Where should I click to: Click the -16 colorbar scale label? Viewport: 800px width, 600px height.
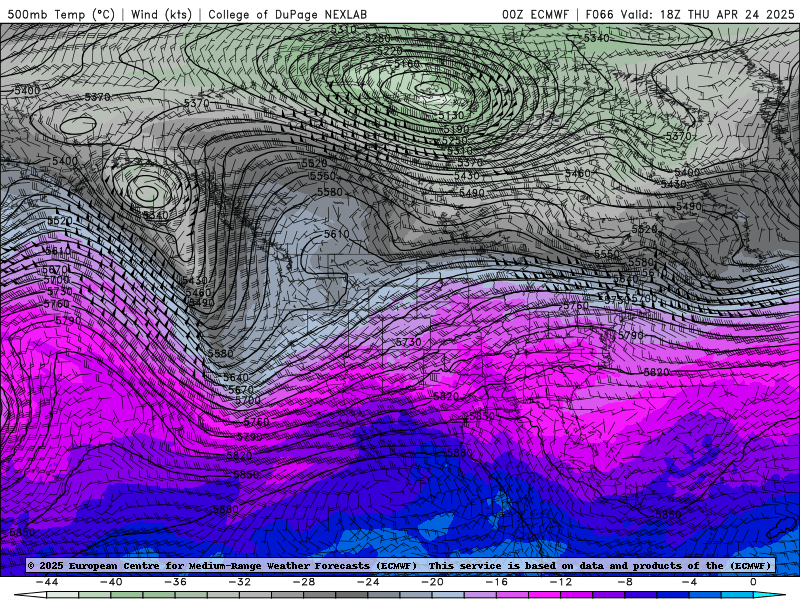(x=497, y=582)
